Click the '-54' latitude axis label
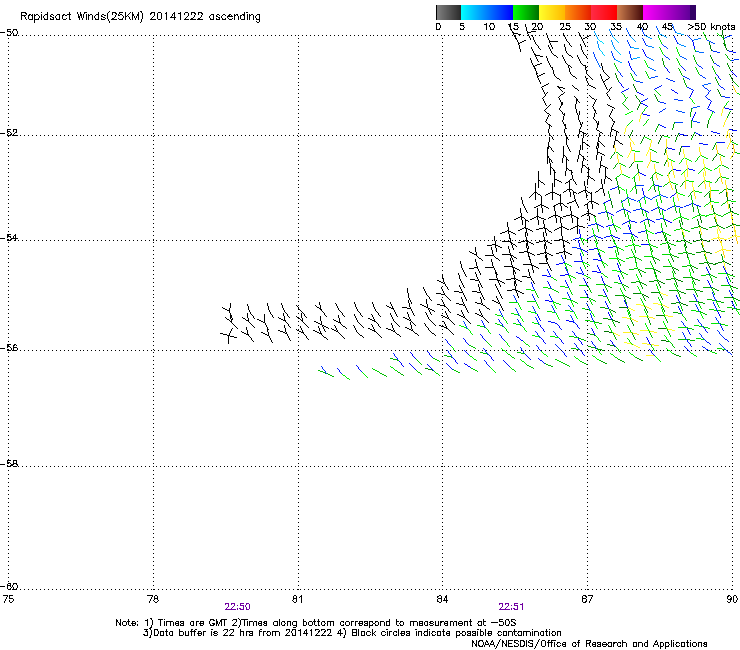Screen dimensions: 740x650 pyautogui.click(x=9, y=238)
